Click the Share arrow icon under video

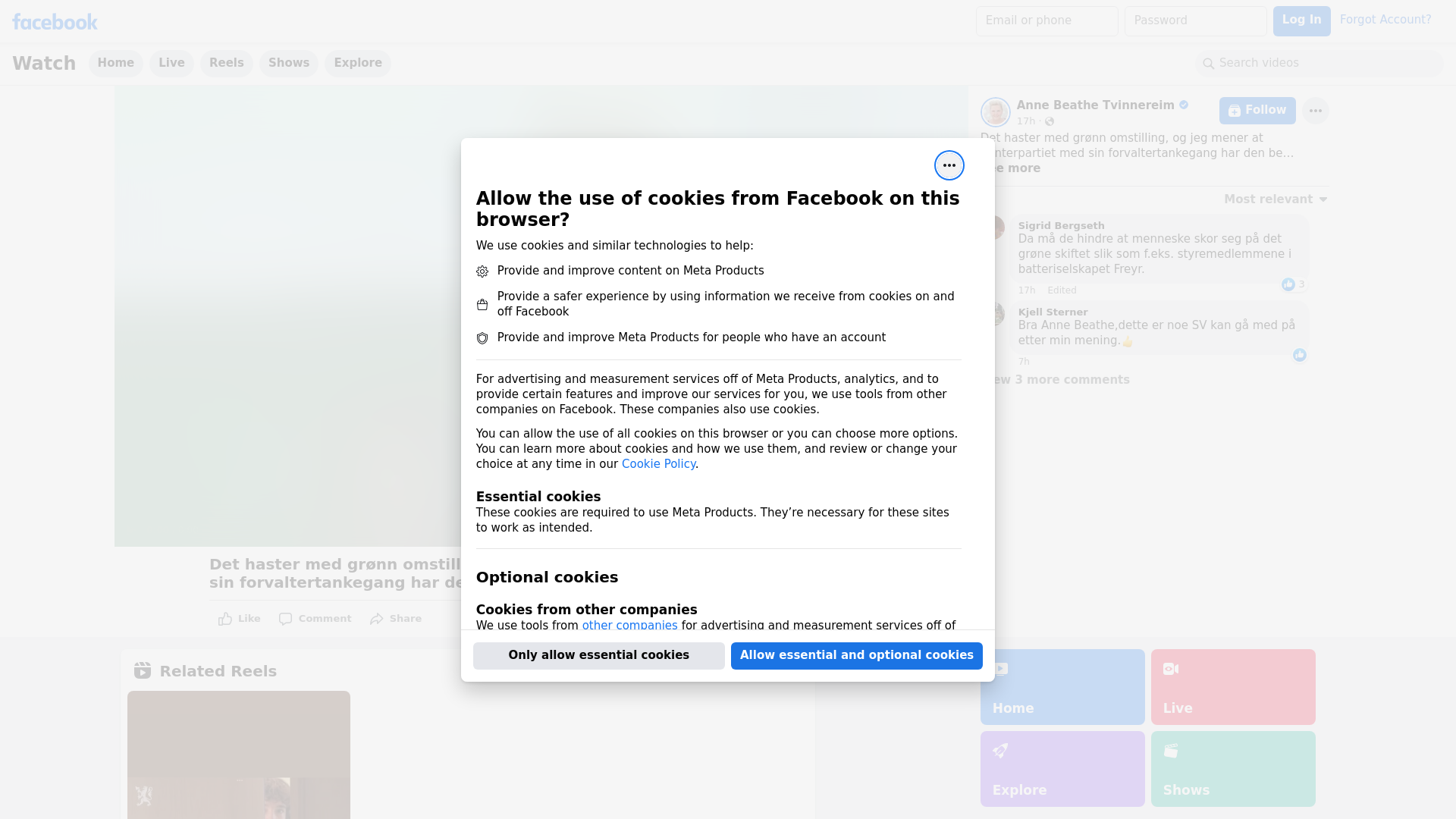377,619
